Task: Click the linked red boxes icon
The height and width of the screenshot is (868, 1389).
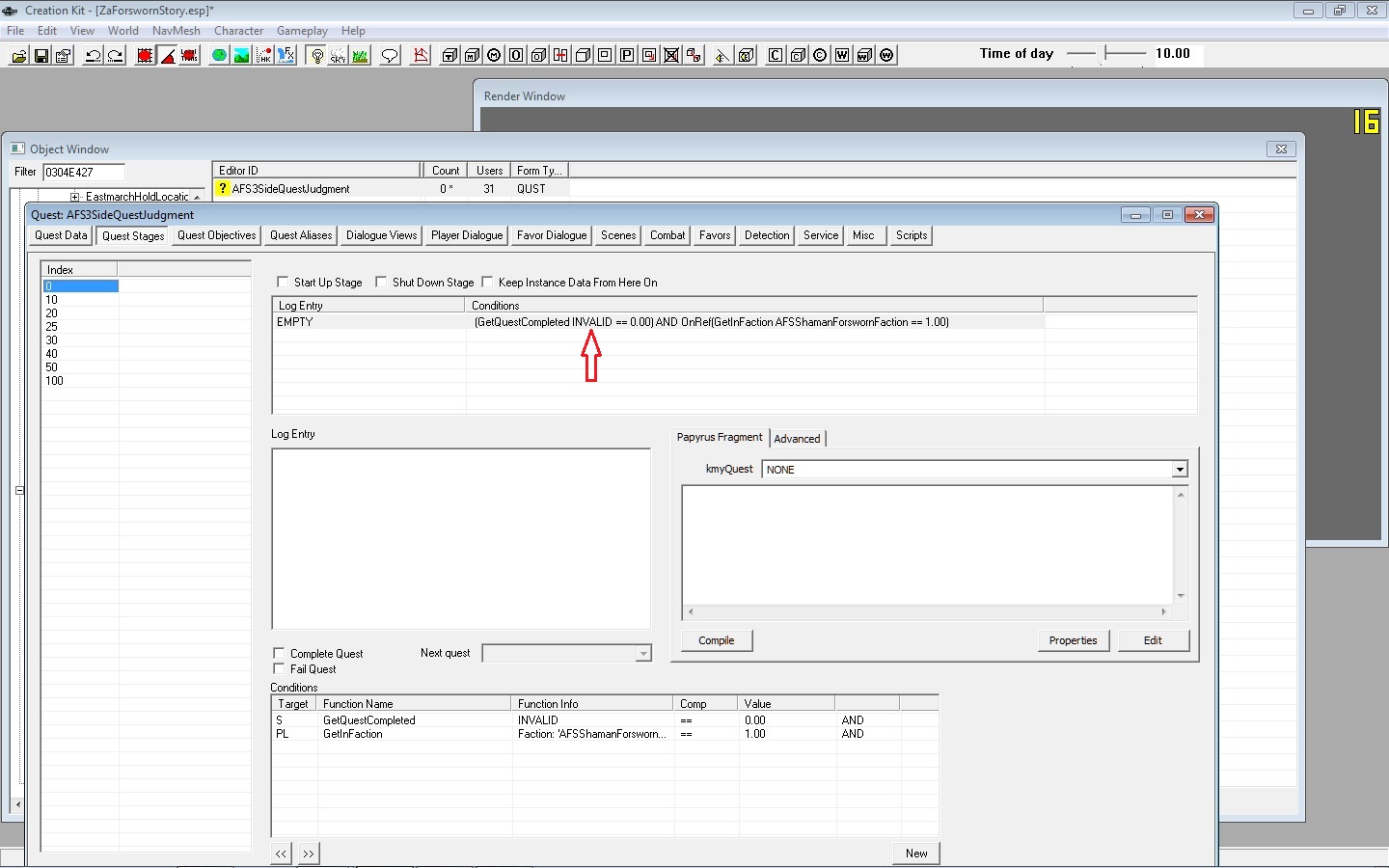Action: (x=694, y=55)
